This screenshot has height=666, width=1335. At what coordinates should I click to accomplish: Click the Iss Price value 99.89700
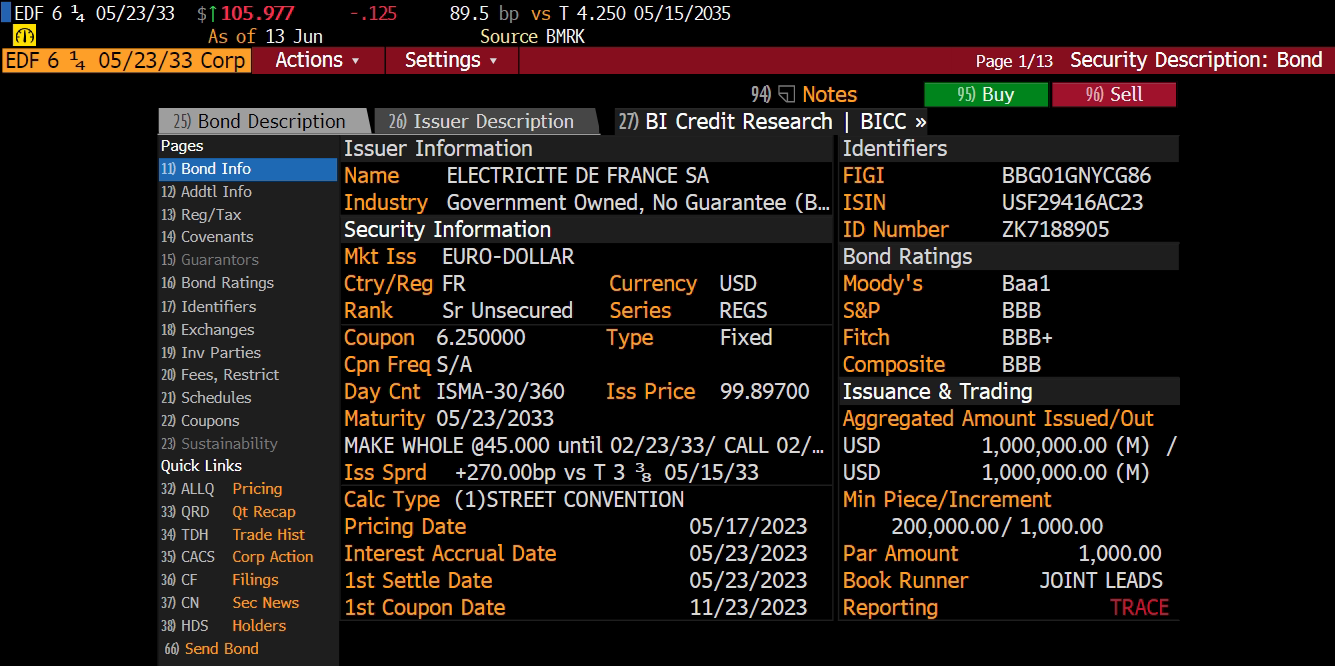click(x=765, y=392)
